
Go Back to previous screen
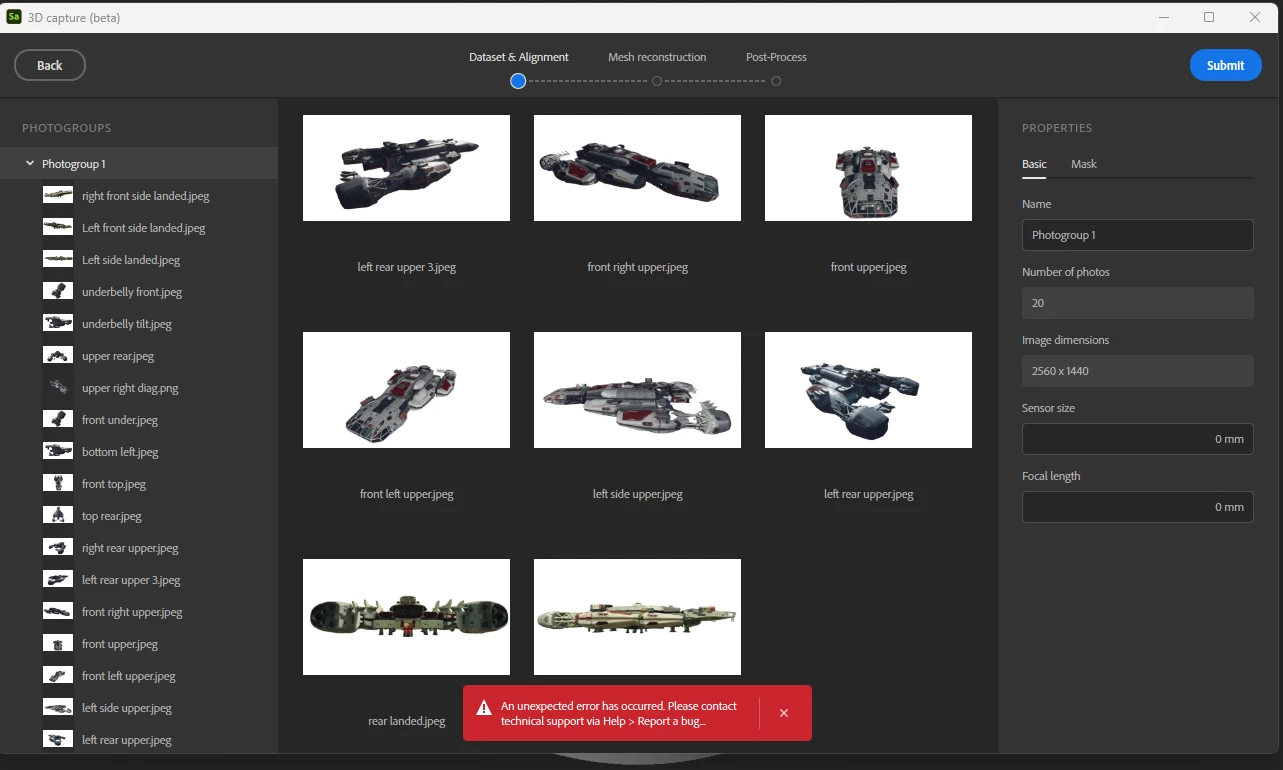point(50,65)
